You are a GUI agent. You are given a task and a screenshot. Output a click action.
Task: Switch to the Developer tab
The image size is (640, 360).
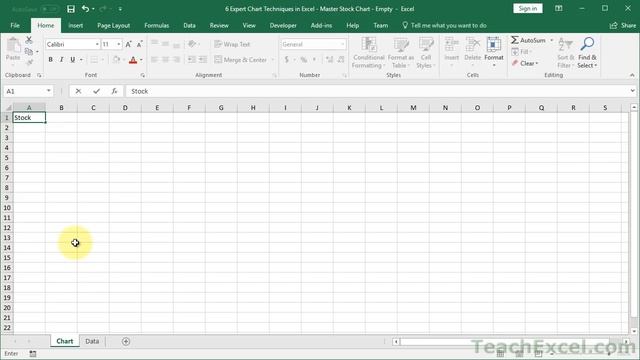click(x=283, y=25)
